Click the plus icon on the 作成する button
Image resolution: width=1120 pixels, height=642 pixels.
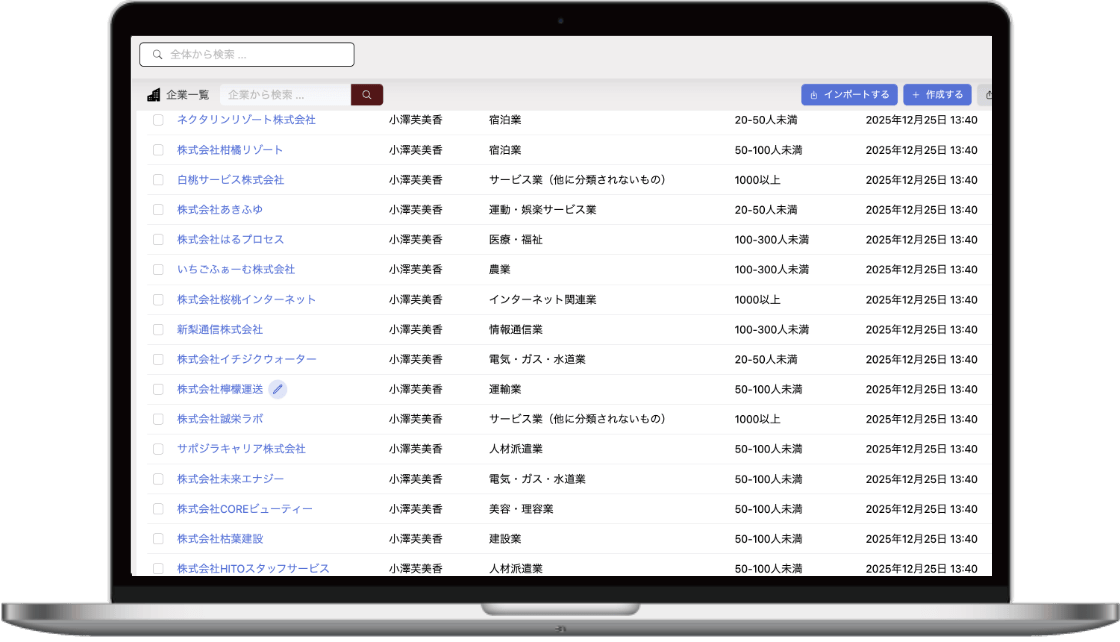point(916,94)
